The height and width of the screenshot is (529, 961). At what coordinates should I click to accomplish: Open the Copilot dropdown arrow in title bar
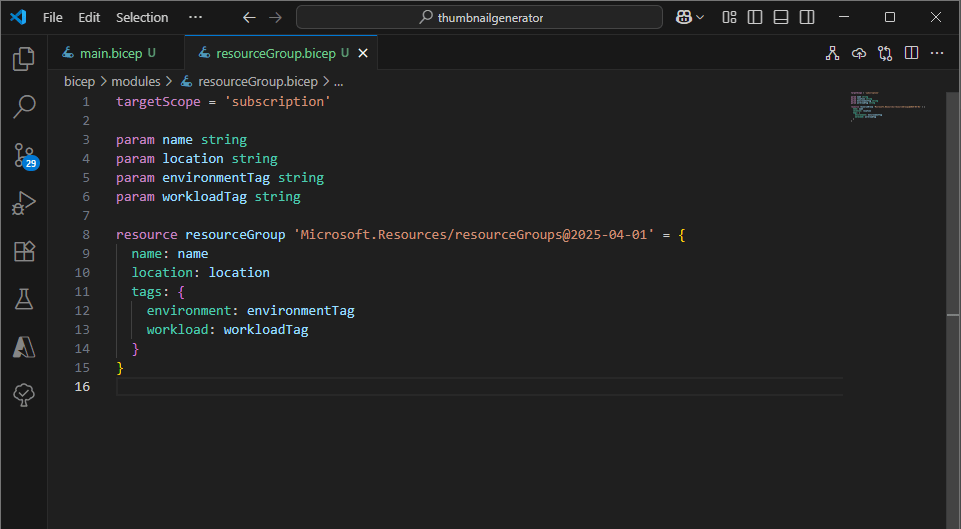coord(699,17)
